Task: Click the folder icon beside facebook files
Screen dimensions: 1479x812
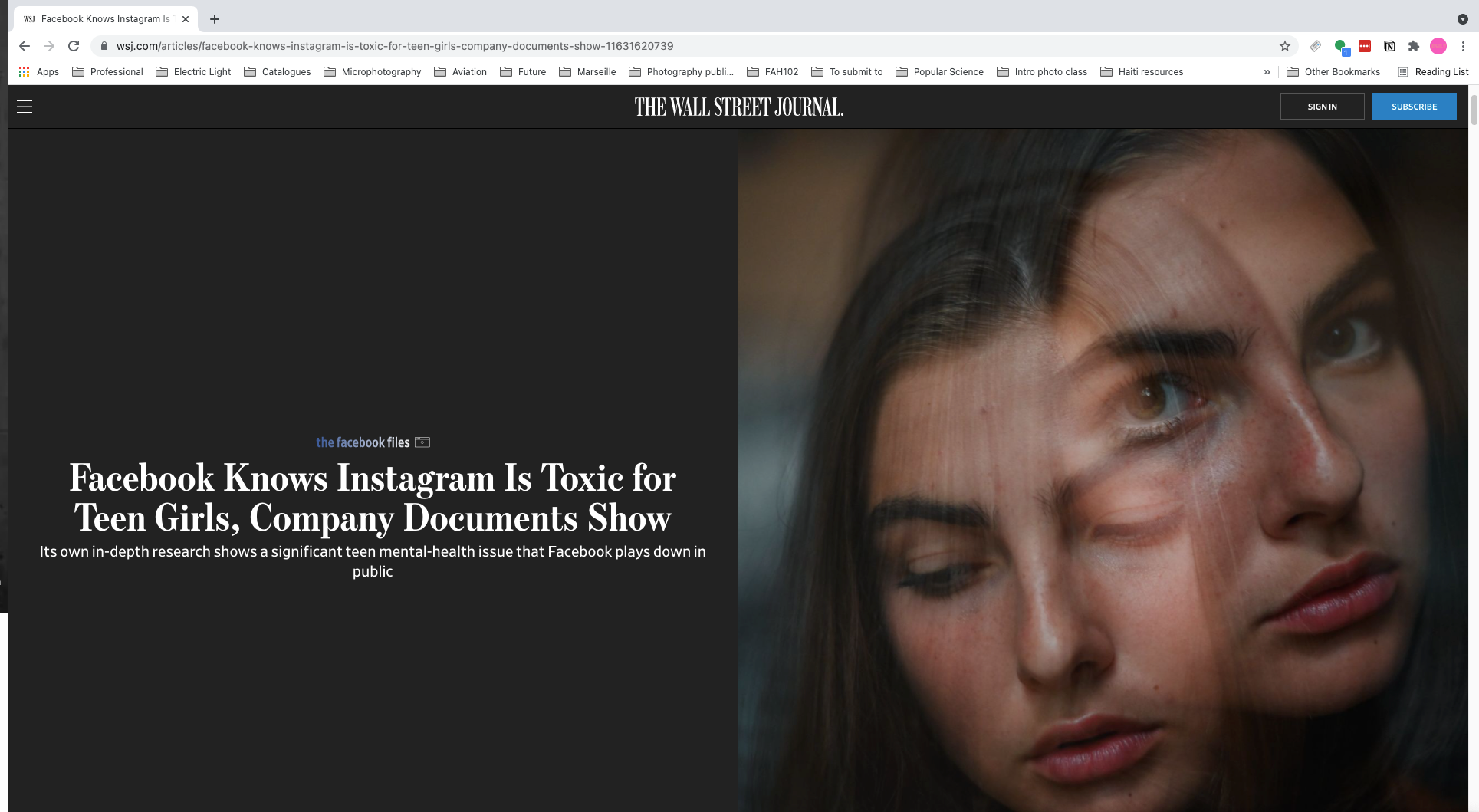Action: [x=422, y=442]
